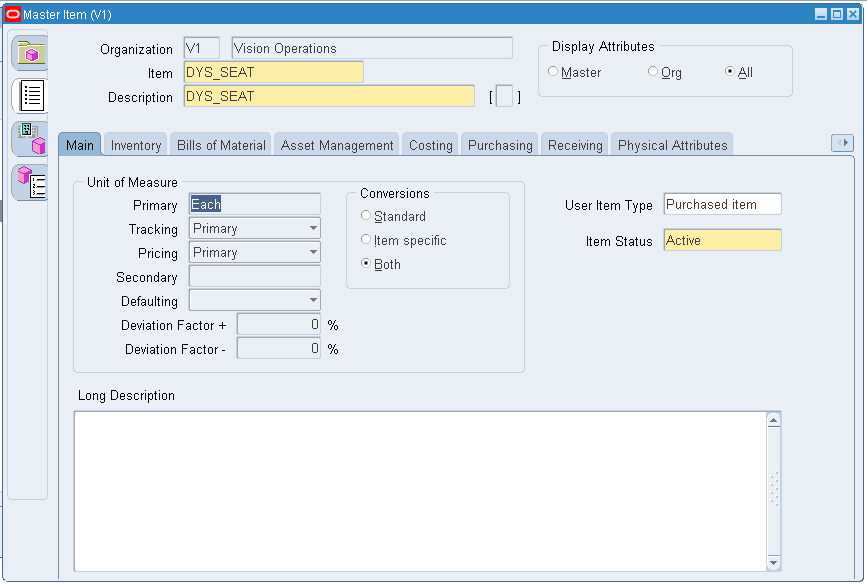The image size is (867, 585).
Task: Choose the Org display attributes option
Action: coord(652,71)
